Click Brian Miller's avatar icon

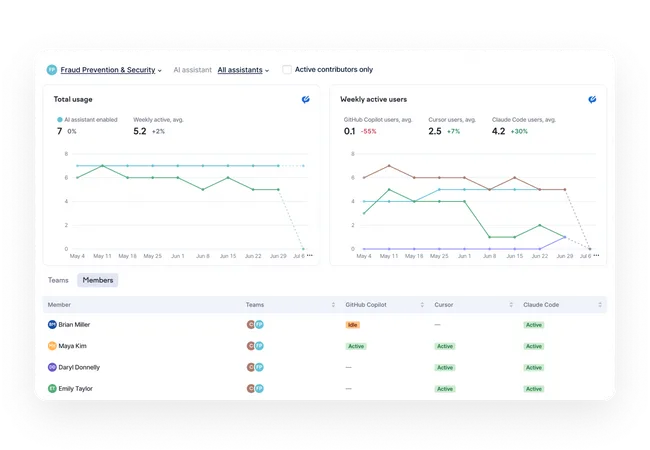pyautogui.click(x=52, y=324)
